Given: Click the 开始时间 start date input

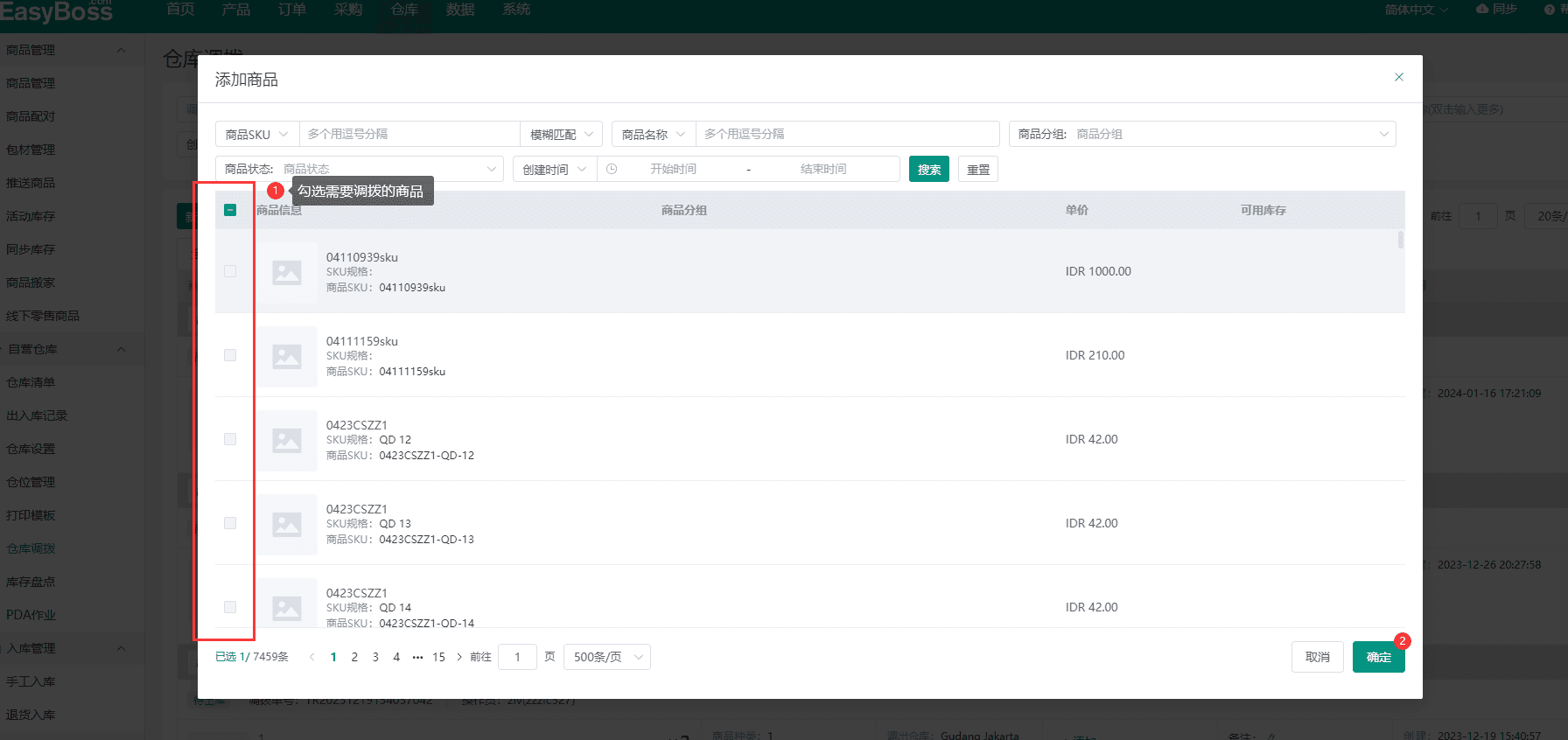Looking at the screenshot, I should [x=673, y=169].
